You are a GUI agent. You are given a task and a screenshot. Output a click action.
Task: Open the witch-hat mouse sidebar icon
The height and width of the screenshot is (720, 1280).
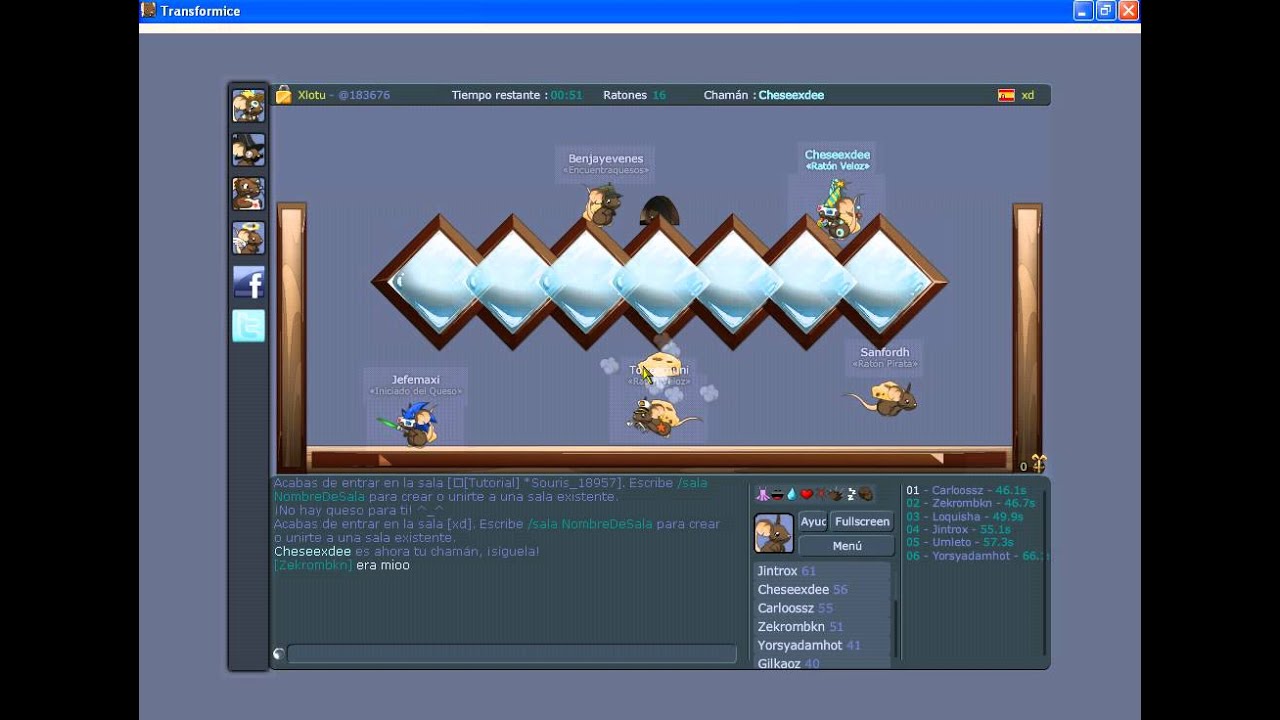(x=248, y=150)
